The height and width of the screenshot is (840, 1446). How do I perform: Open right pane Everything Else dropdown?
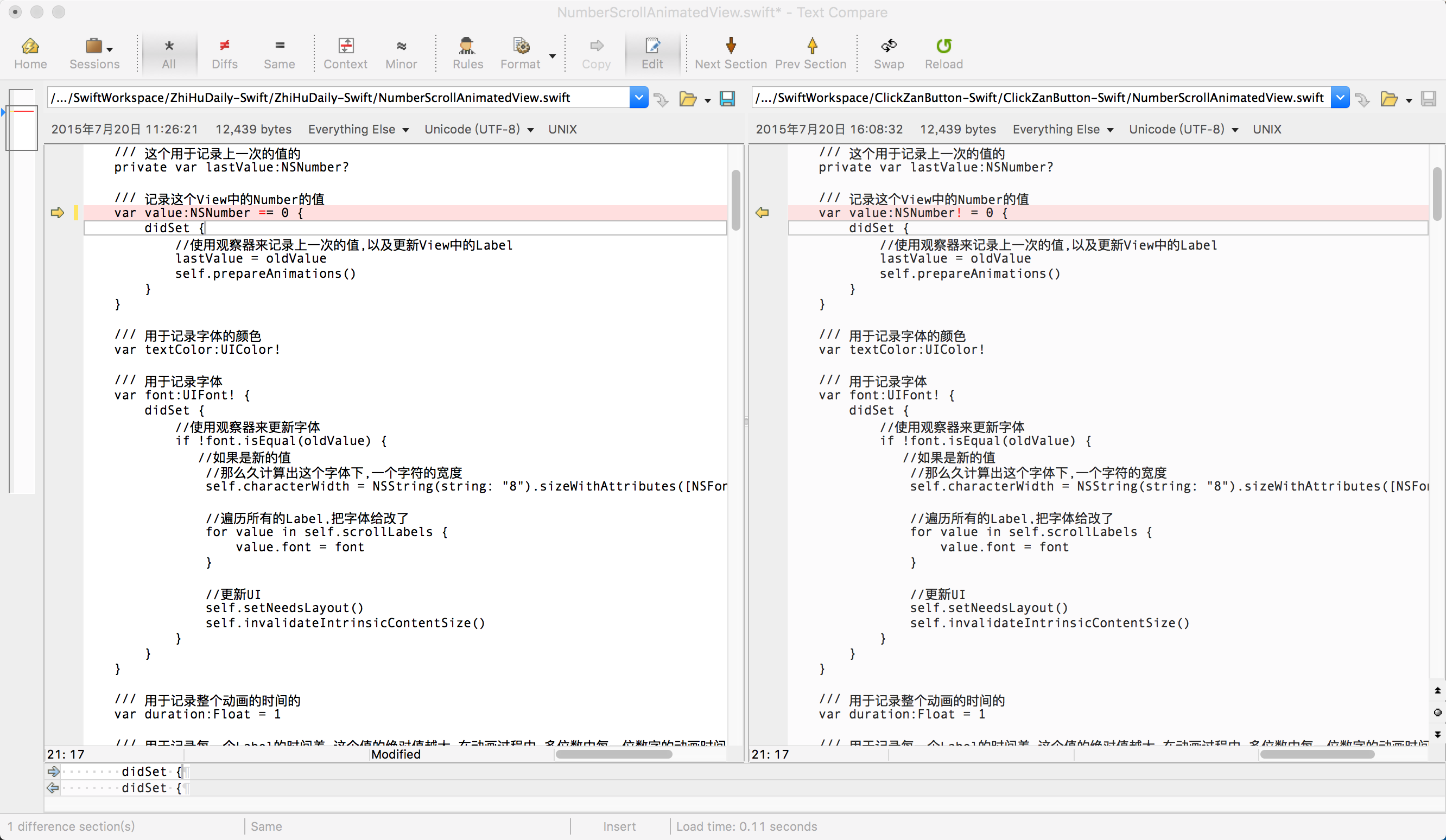(1062, 129)
